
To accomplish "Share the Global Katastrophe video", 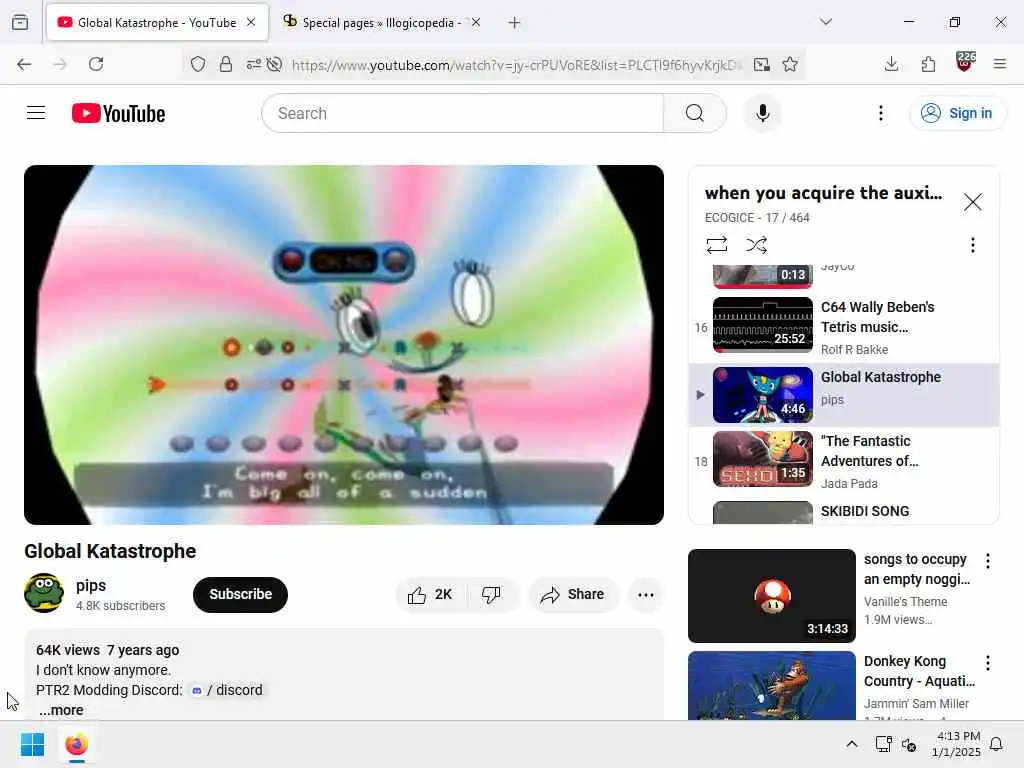I will tap(572, 594).
